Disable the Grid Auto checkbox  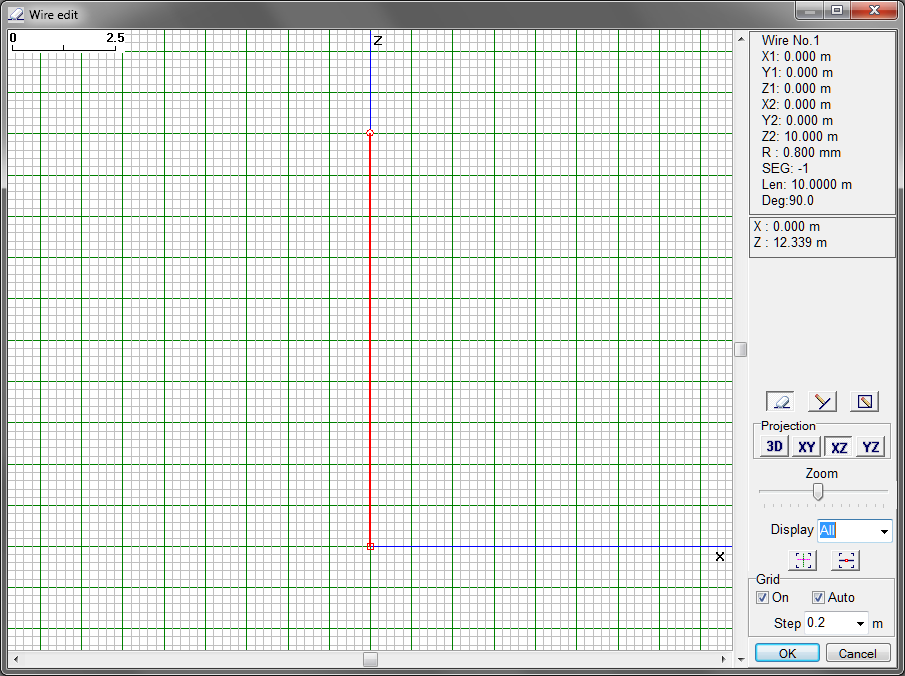[x=818, y=598]
